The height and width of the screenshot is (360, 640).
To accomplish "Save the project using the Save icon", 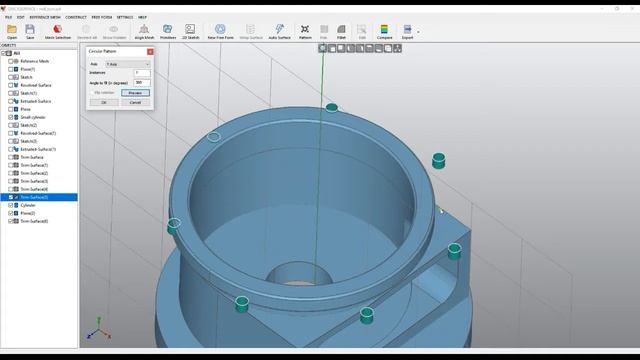I will (x=30, y=31).
